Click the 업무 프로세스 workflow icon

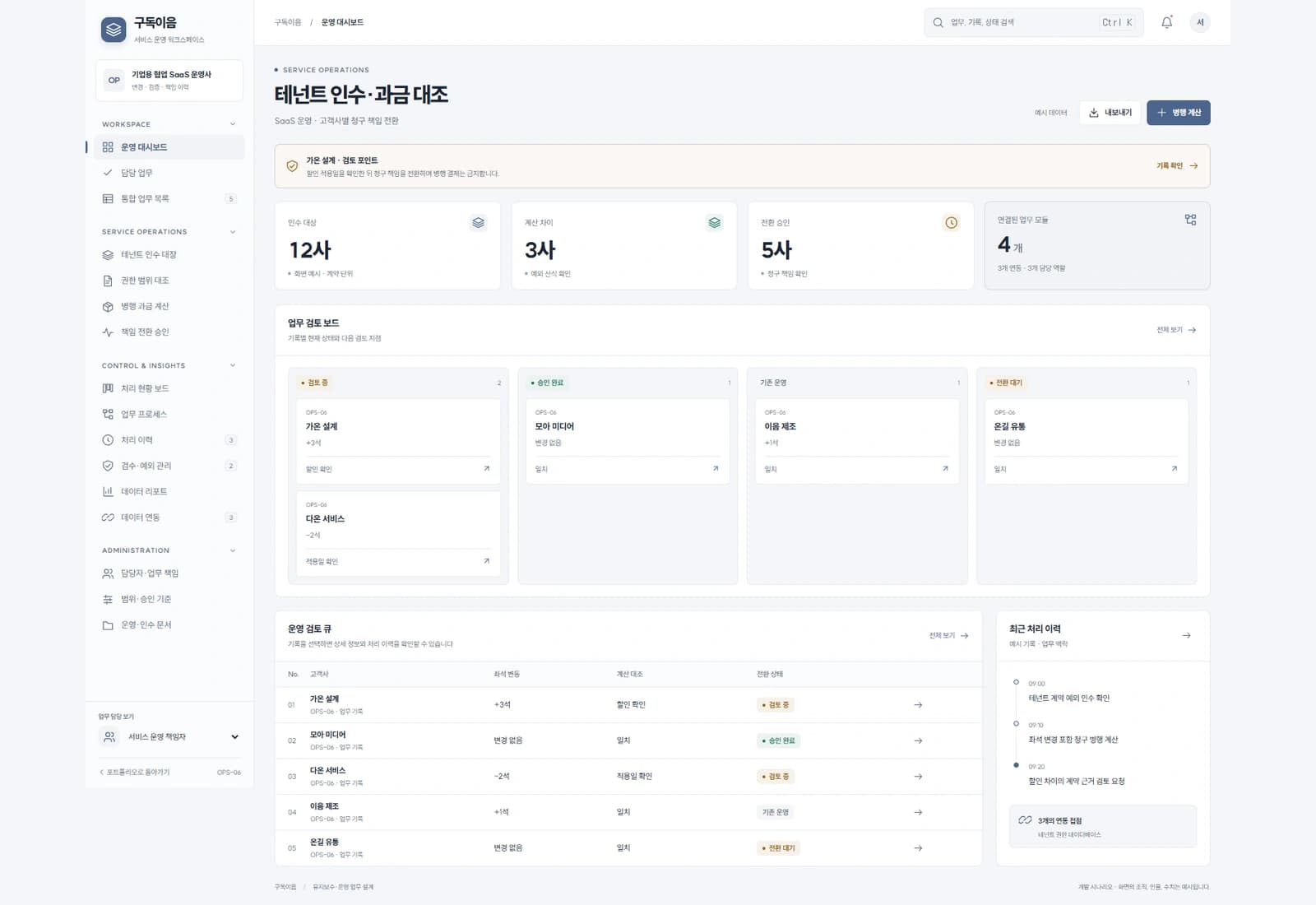108,414
